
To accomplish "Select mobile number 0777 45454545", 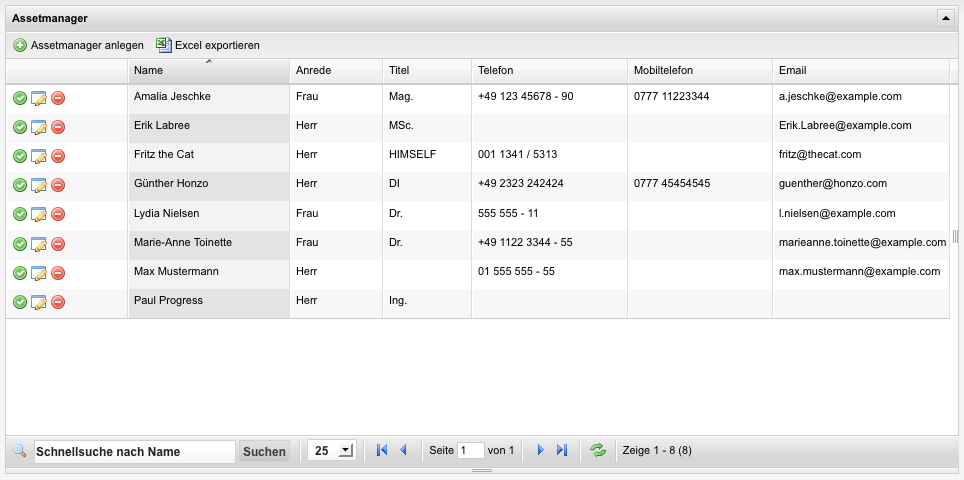I will (x=672, y=183).
